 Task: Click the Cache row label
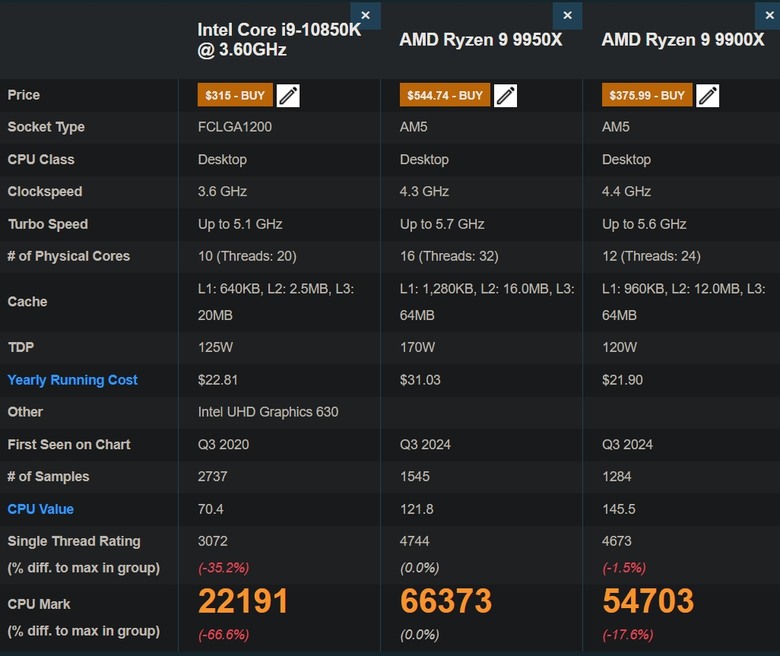(27, 302)
